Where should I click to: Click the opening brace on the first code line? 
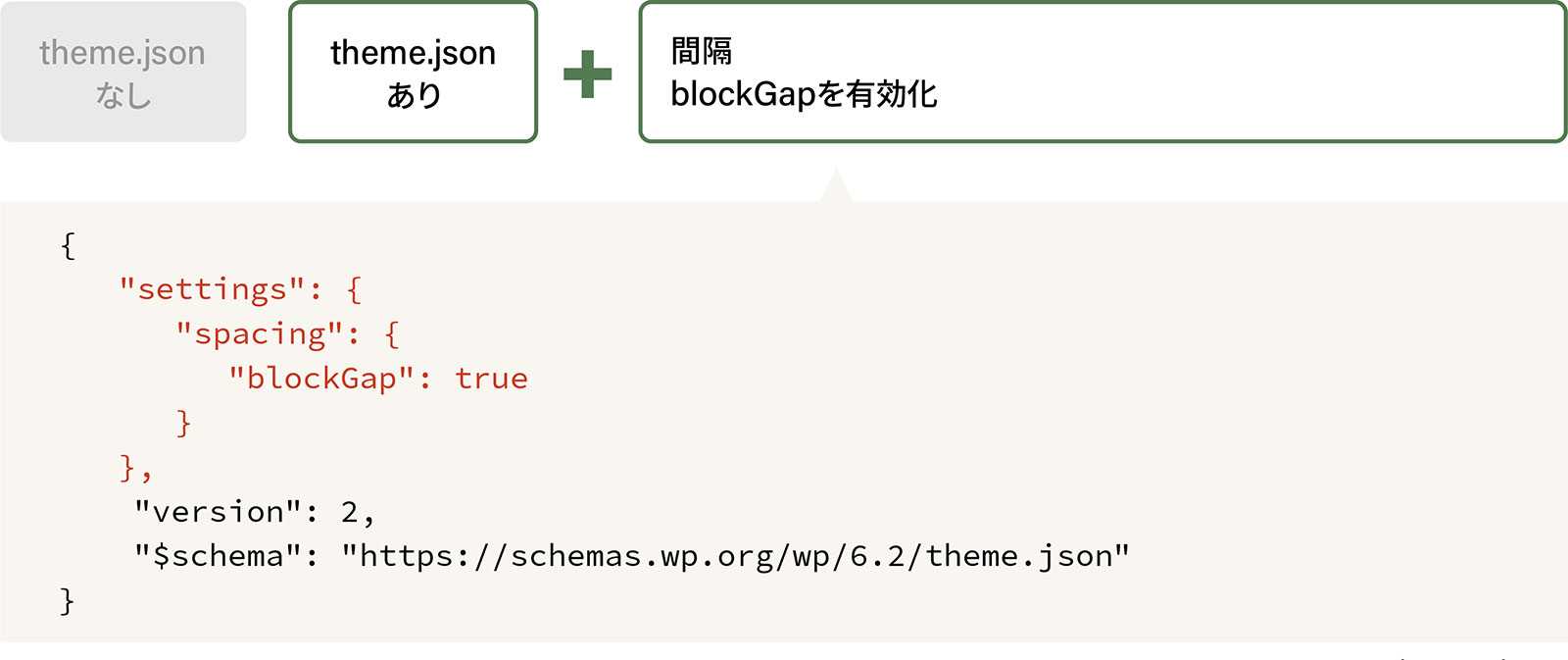tap(68, 245)
